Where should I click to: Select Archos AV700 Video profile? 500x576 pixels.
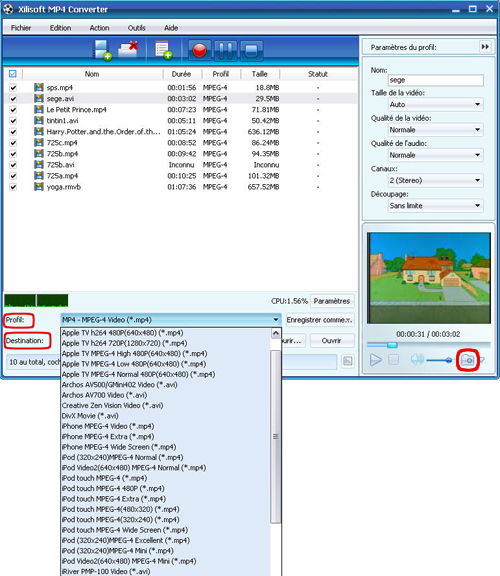point(165,395)
